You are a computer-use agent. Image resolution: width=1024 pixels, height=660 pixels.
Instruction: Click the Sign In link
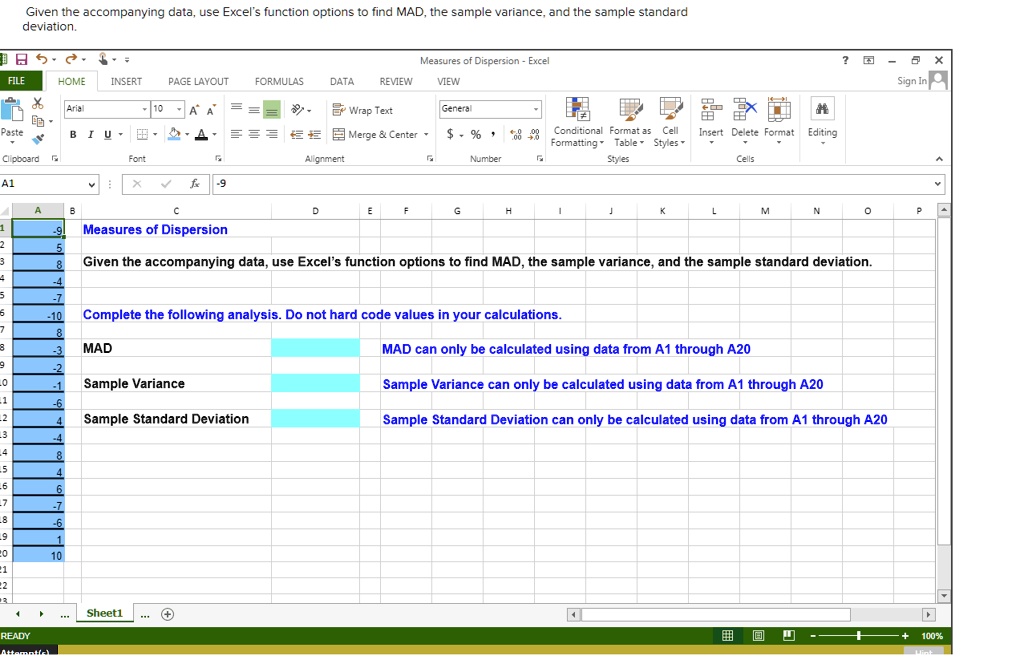912,81
